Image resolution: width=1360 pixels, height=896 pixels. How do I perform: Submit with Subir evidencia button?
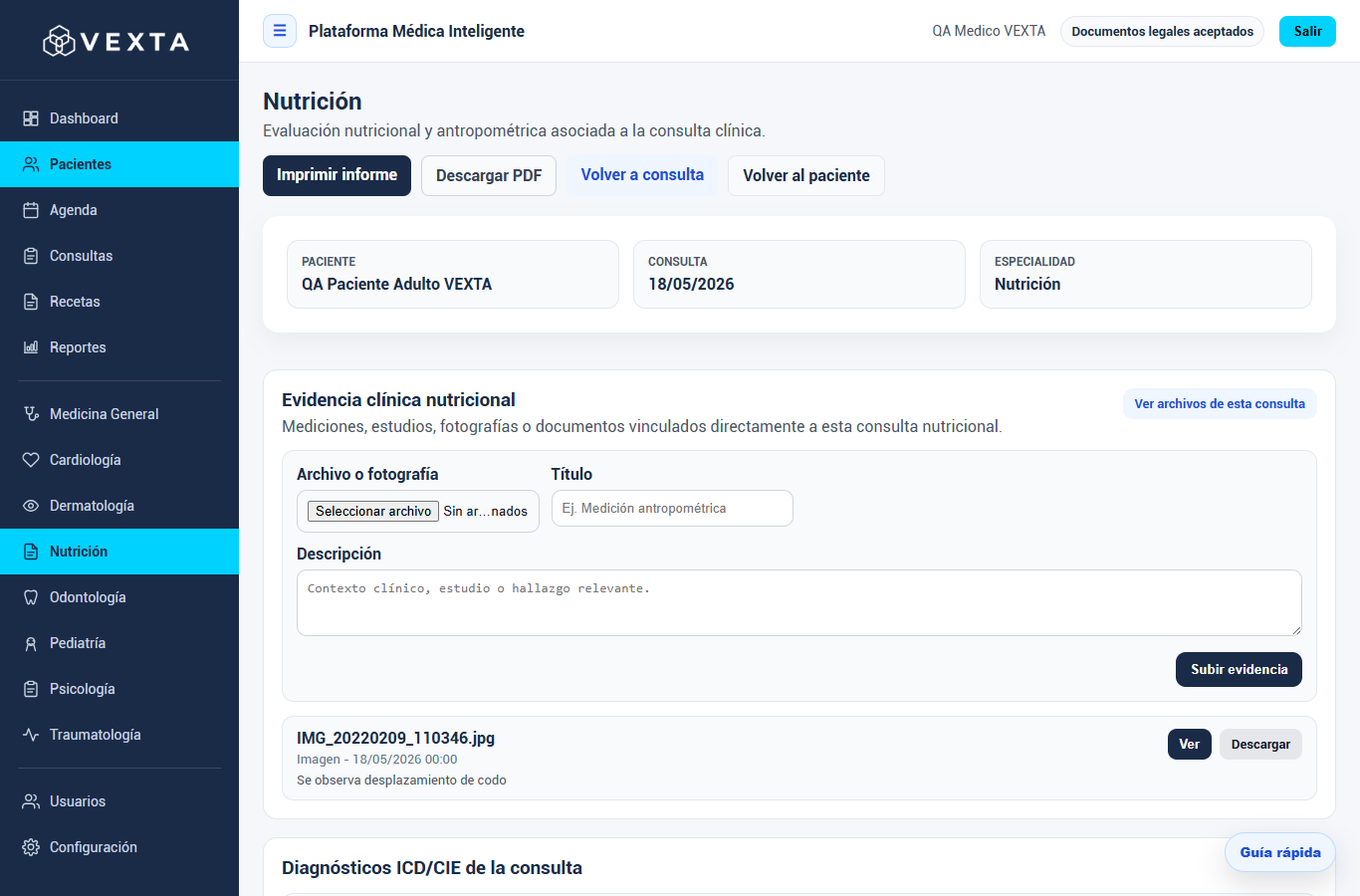pyautogui.click(x=1239, y=669)
